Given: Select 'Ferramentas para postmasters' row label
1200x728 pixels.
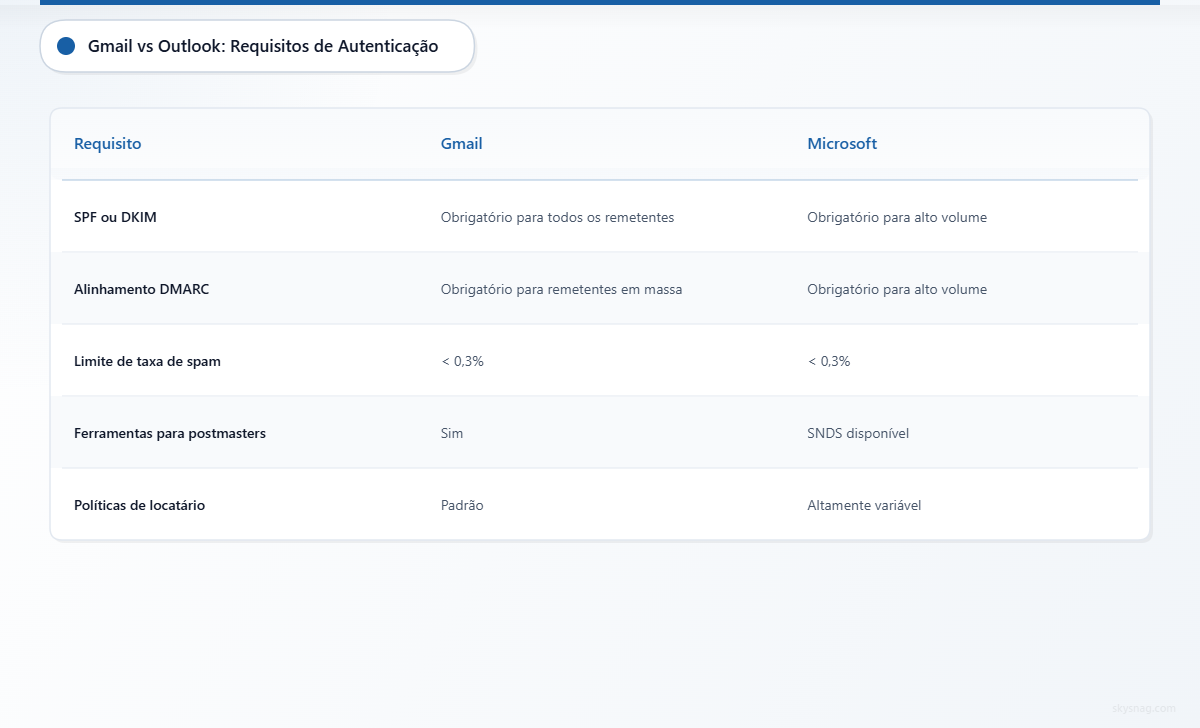Looking at the screenshot, I should click(x=170, y=433).
